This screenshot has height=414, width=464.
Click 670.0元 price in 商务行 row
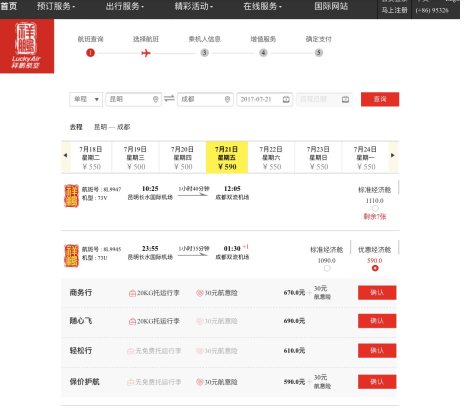[294, 293]
